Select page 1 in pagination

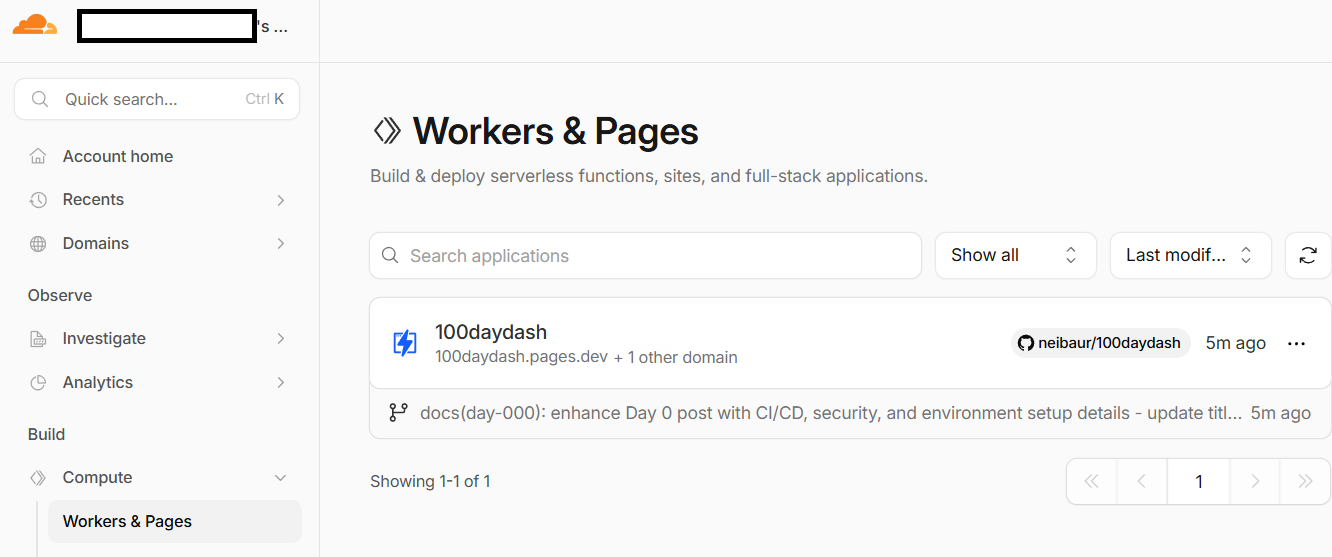[x=1199, y=481]
